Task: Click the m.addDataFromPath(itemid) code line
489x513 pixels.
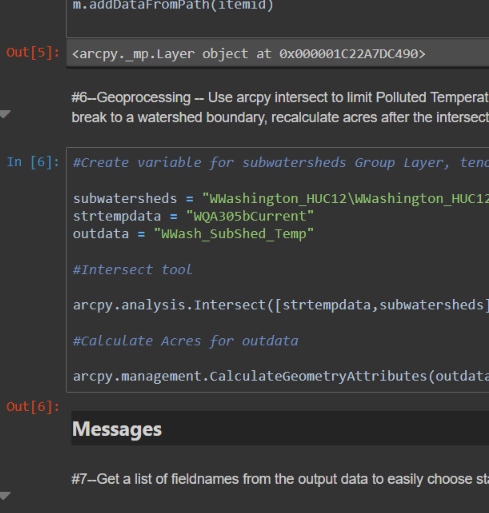Action: (x=173, y=5)
